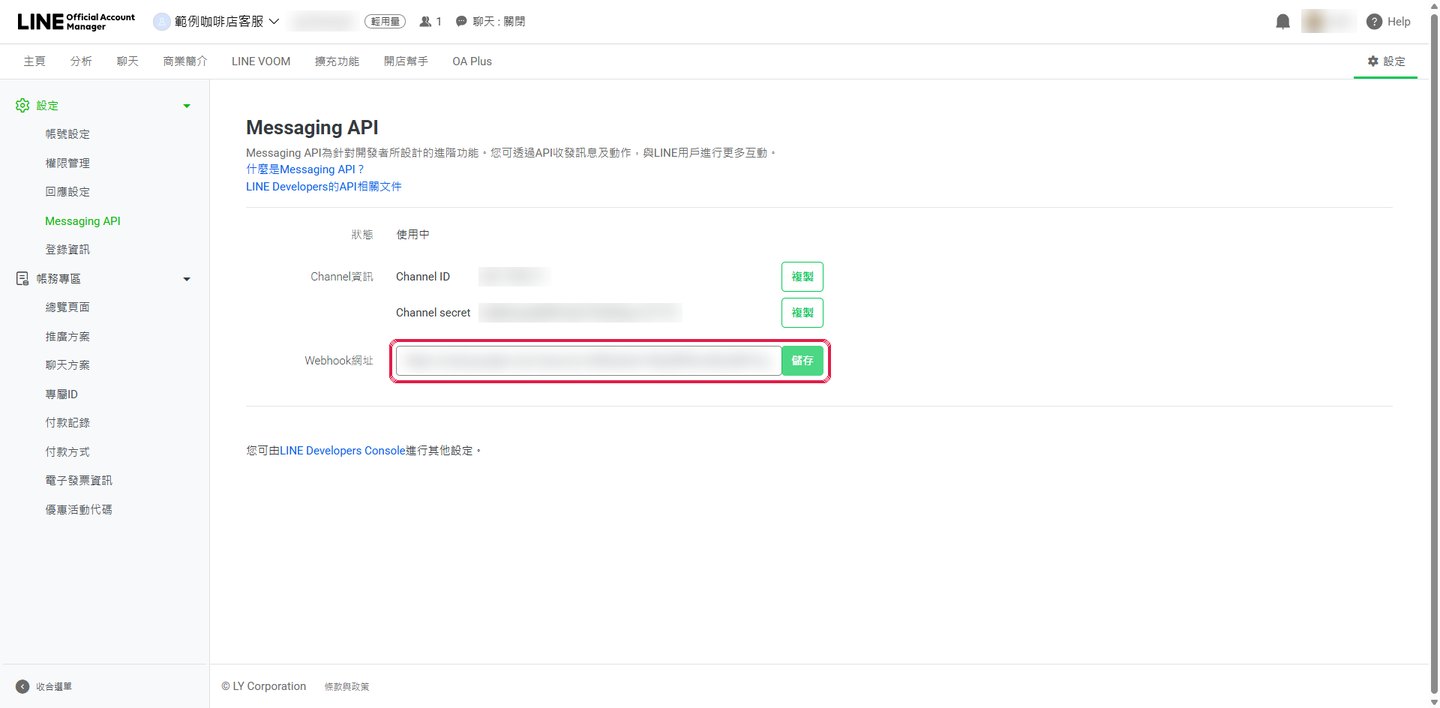This screenshot has height=708, width=1440.
Task: Select the 擴充功能 tab
Action: click(x=337, y=61)
